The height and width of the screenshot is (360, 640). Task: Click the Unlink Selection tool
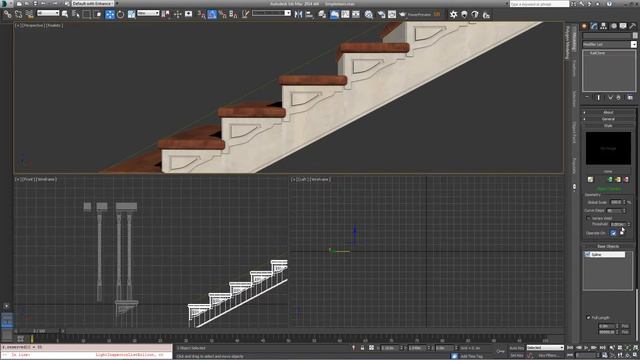coord(19,14)
